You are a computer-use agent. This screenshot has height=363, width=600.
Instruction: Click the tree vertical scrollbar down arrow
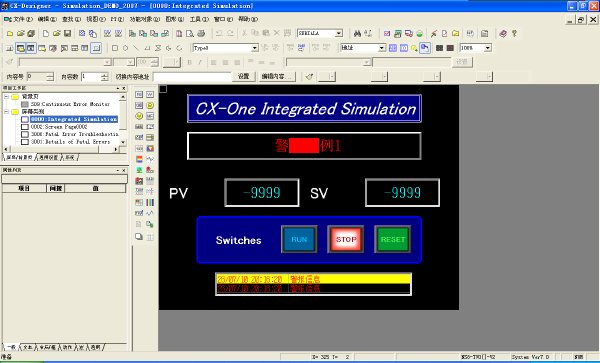pyautogui.click(x=123, y=142)
